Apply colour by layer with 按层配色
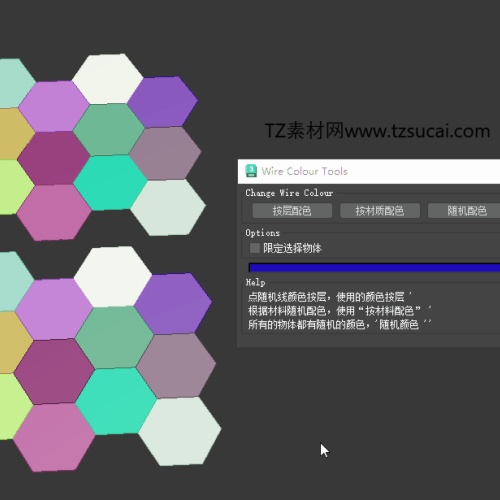500x500 pixels. point(292,211)
